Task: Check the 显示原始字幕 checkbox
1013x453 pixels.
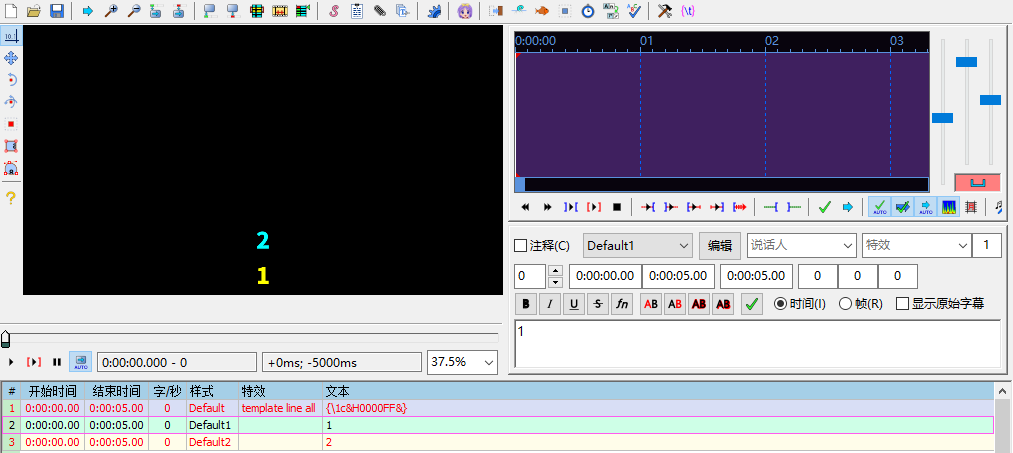Action: [x=902, y=304]
